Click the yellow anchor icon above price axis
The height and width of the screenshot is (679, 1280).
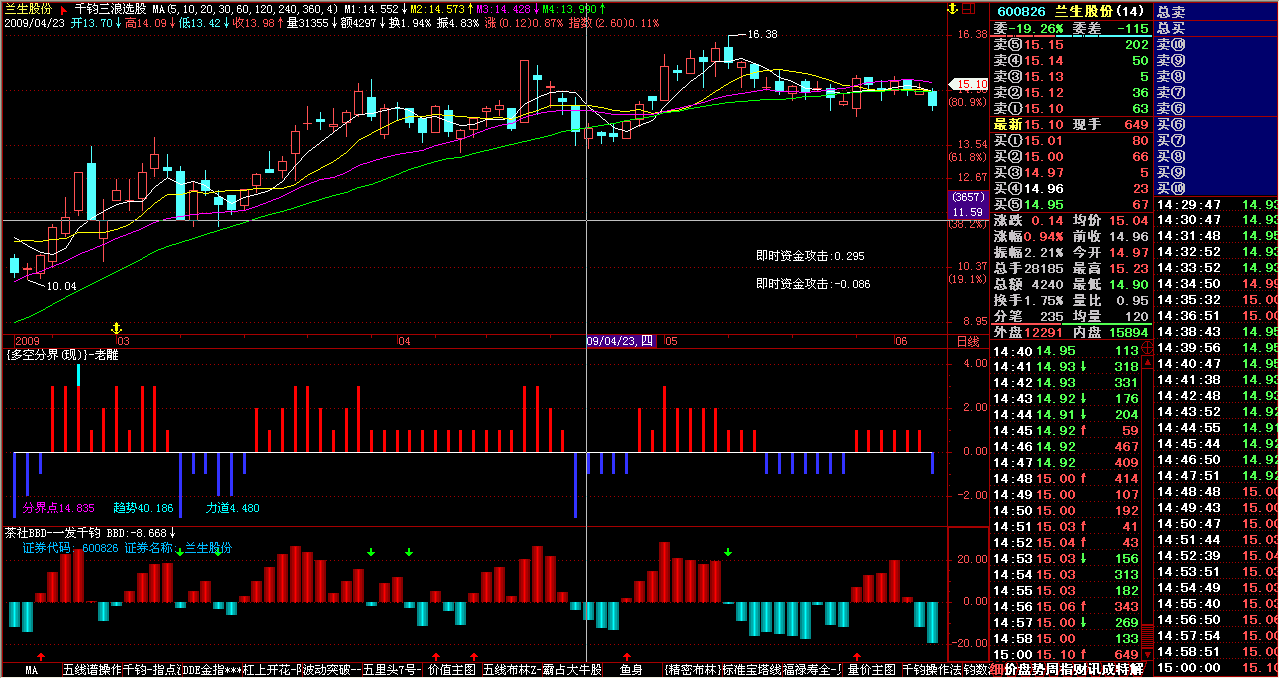[952, 9]
